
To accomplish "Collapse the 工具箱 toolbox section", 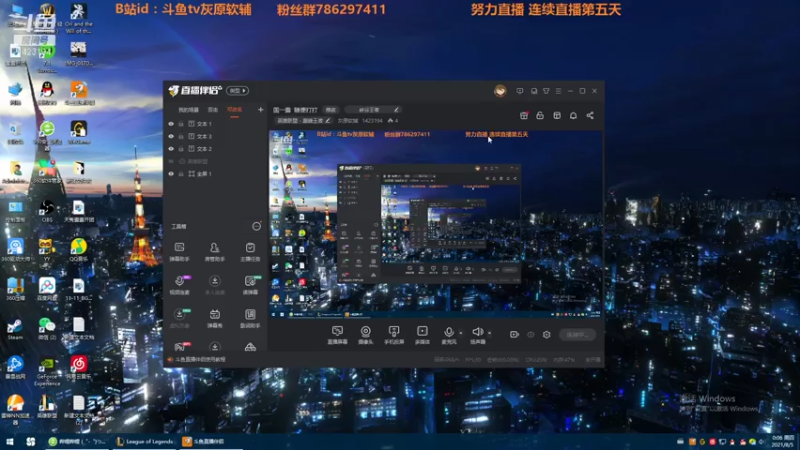I will [x=256, y=226].
